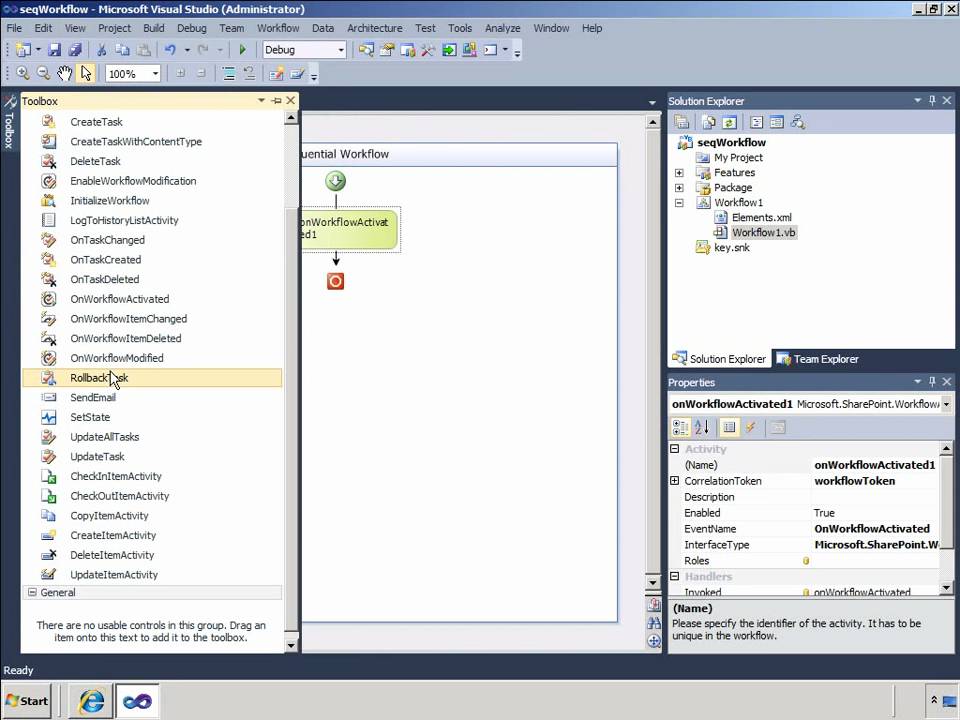Select the pointer arrow tool
The image size is (960, 720).
[85, 73]
